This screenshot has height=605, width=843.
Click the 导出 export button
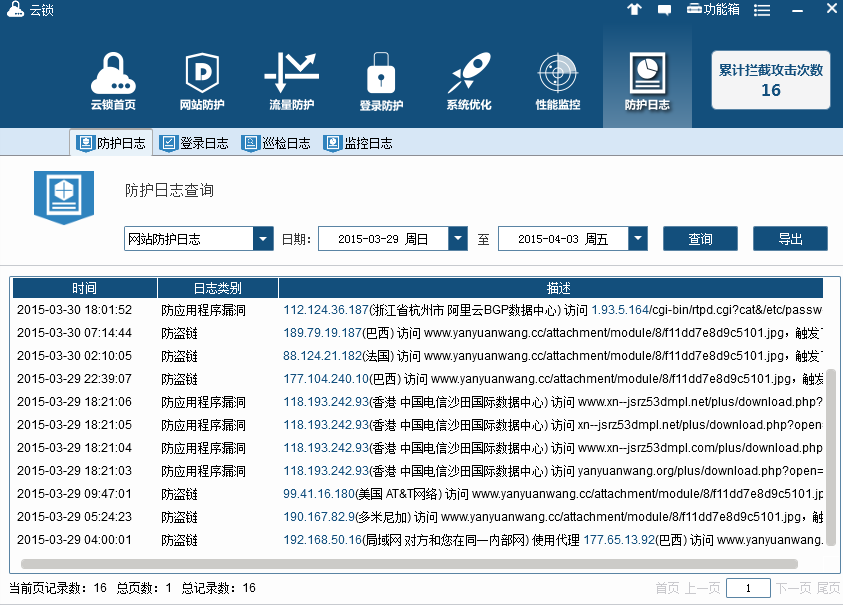click(x=790, y=239)
